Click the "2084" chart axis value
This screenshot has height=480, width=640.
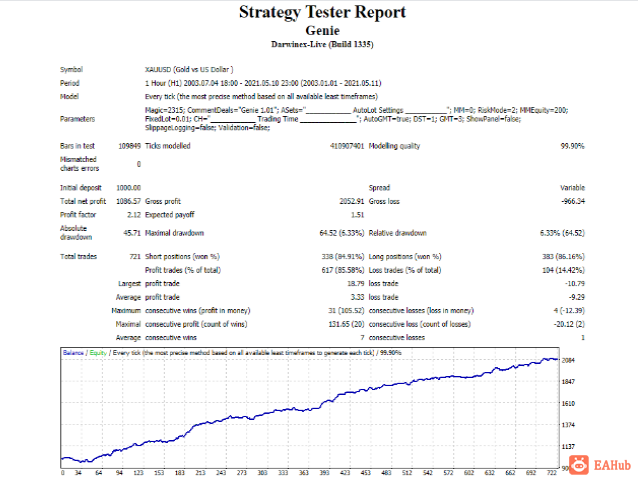(x=568, y=360)
